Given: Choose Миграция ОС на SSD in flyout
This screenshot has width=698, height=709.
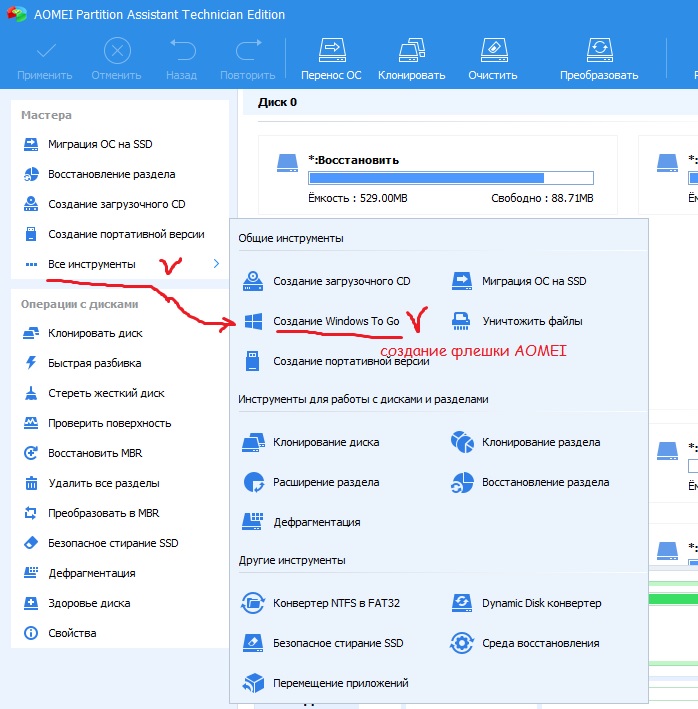Looking at the screenshot, I should tap(534, 281).
